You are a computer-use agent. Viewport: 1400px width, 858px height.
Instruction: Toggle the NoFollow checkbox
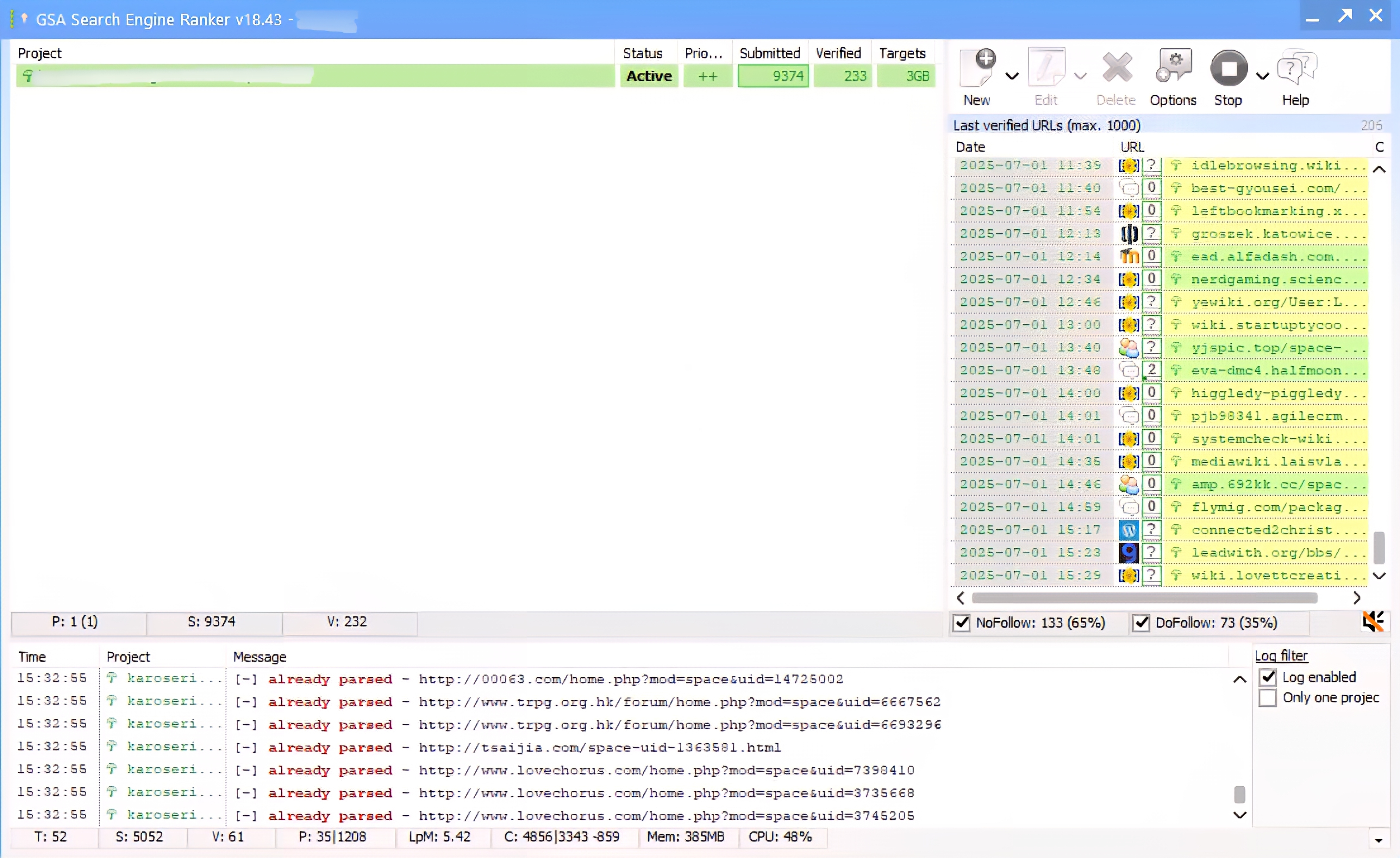961,623
